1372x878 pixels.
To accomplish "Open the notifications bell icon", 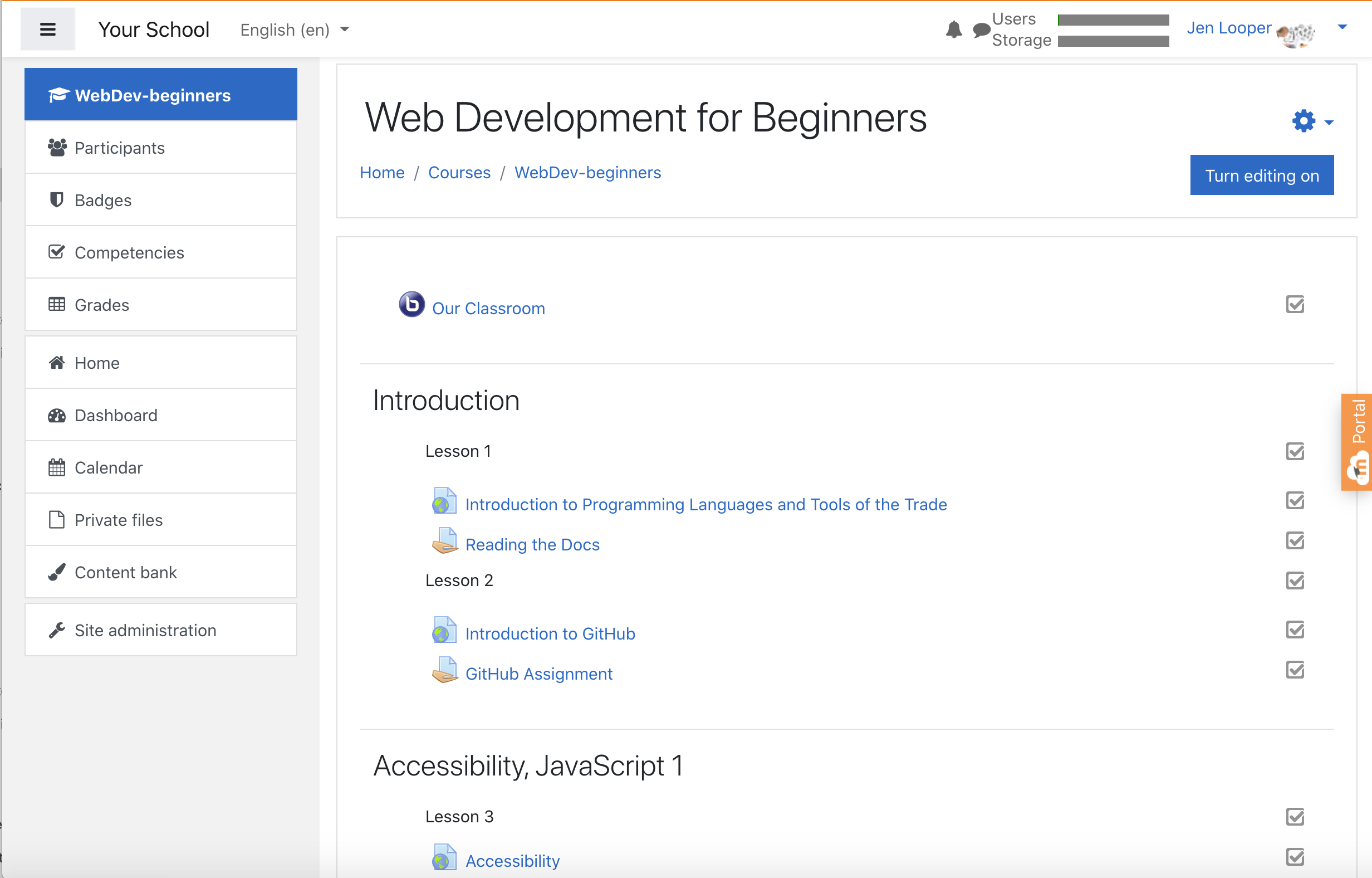I will pos(954,30).
